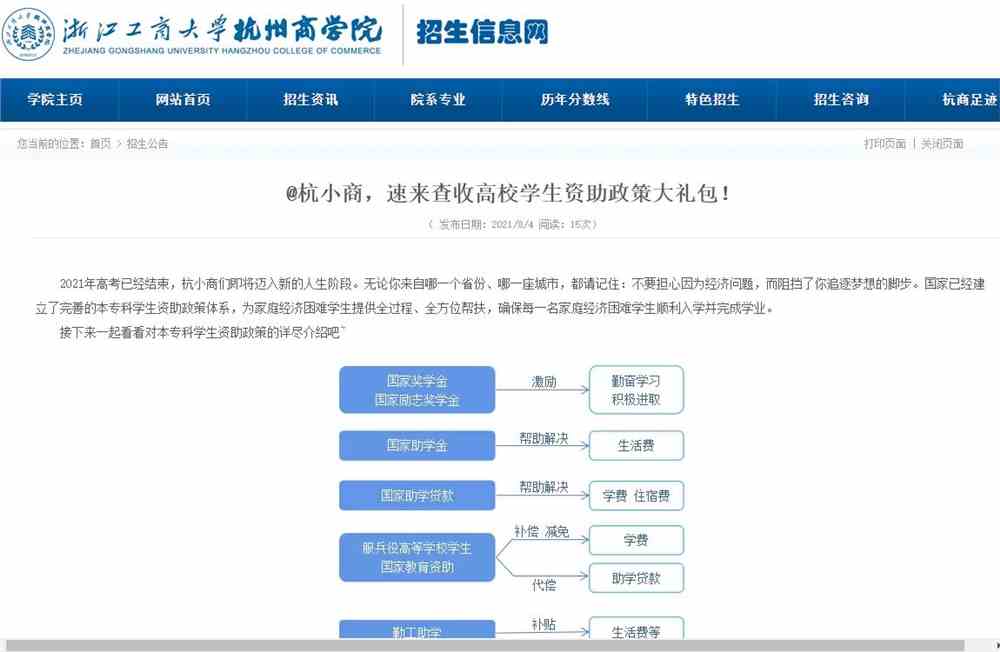This screenshot has width=1000, height=652.
Task: Click 关闭页面 to close the page
Action: 942,144
